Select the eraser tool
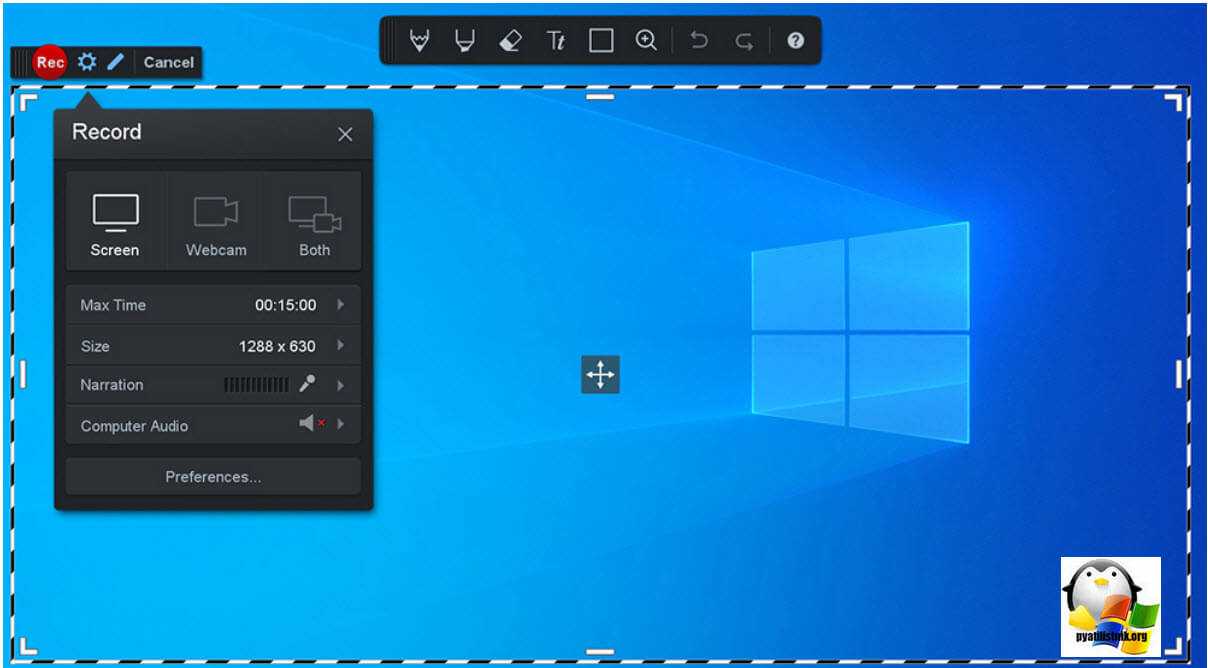Screen dimensions: 1208x668 click(510, 41)
